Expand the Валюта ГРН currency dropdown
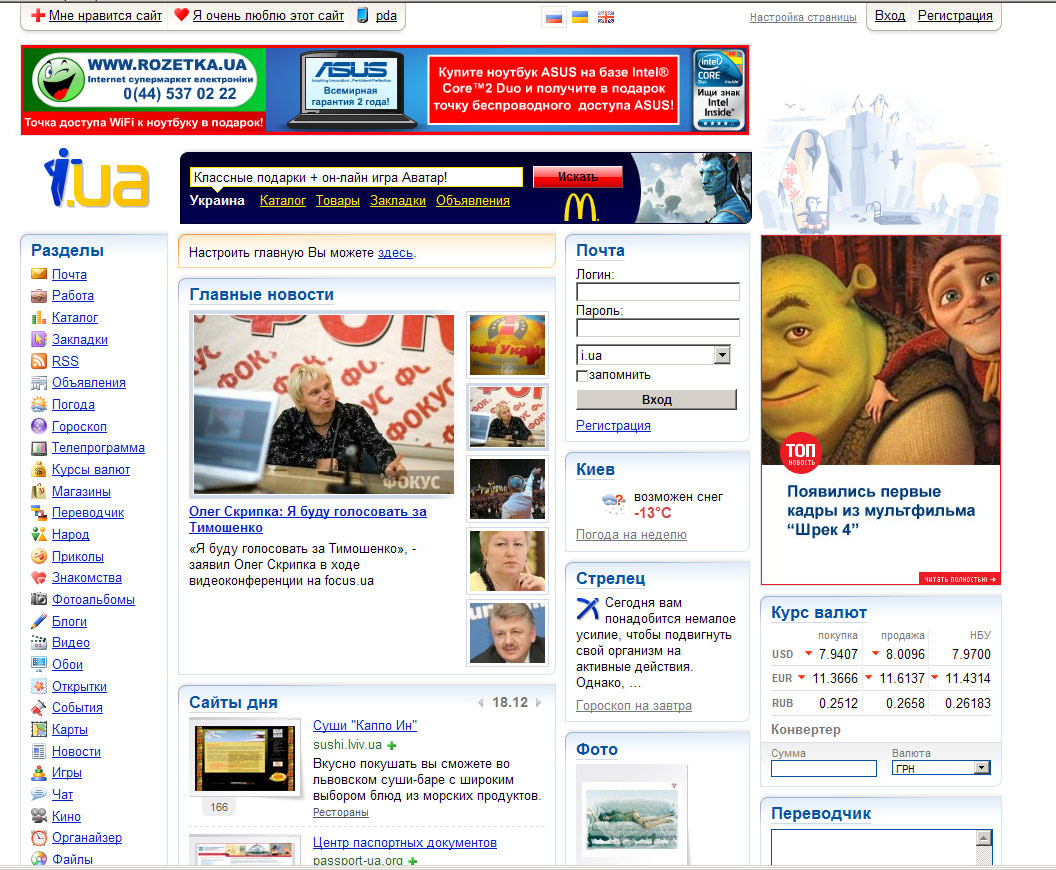The image size is (1056, 870). 981,768
